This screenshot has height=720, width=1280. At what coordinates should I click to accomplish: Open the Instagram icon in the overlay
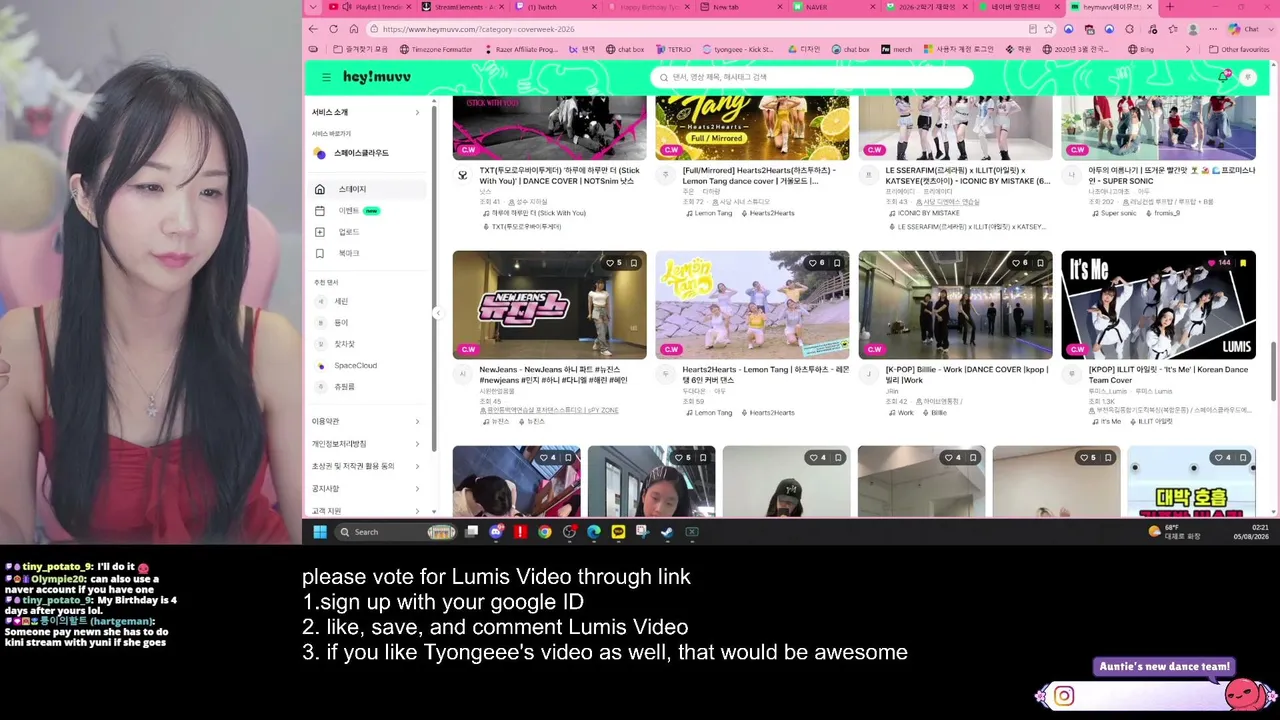[x=1064, y=696]
